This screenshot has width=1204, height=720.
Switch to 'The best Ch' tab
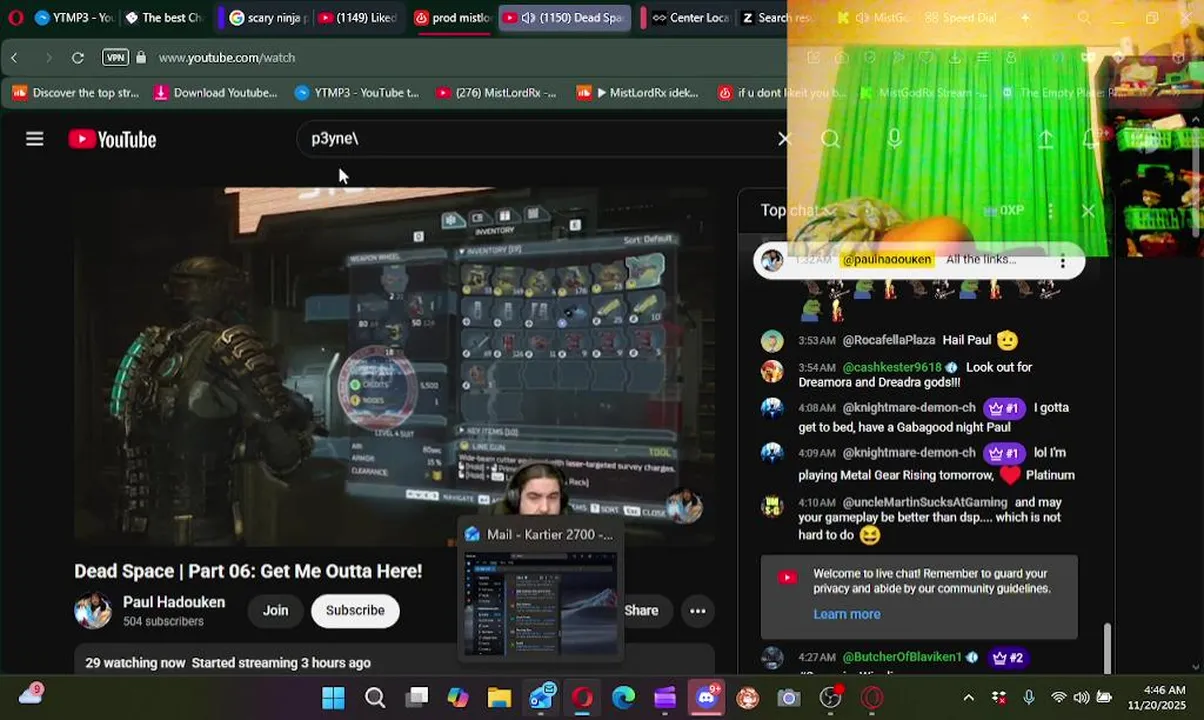click(165, 18)
